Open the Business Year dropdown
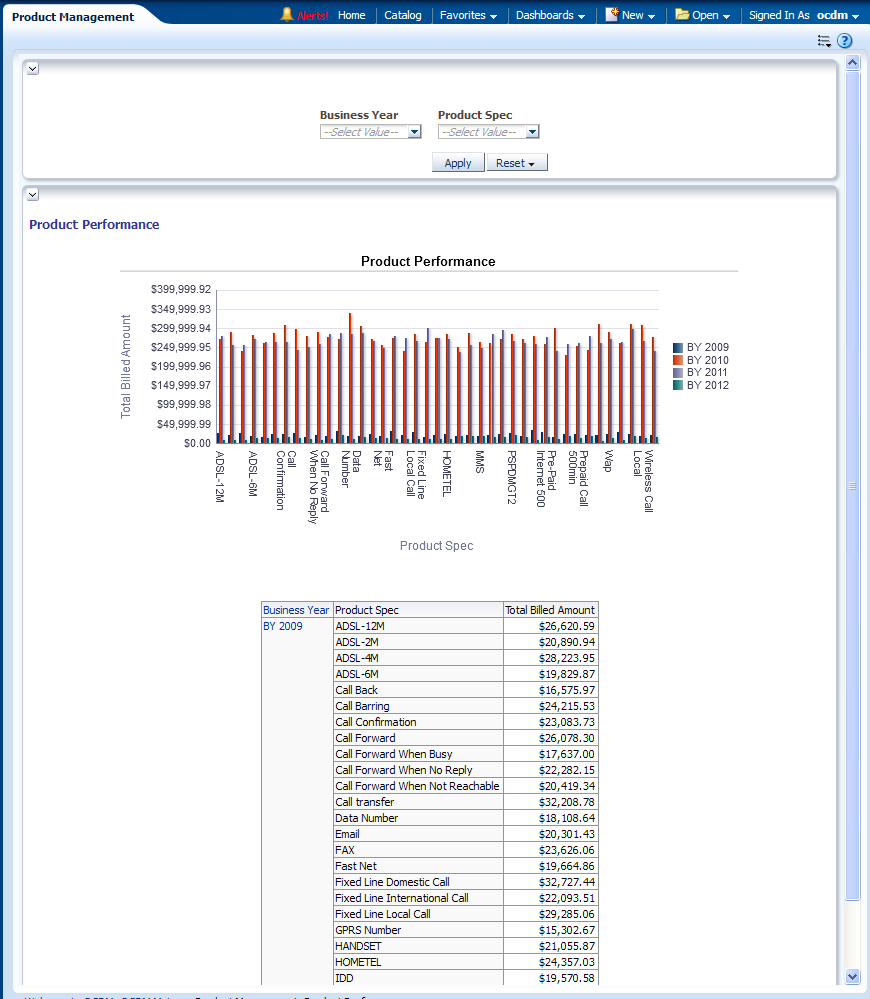The width and height of the screenshot is (870, 999). pos(414,132)
